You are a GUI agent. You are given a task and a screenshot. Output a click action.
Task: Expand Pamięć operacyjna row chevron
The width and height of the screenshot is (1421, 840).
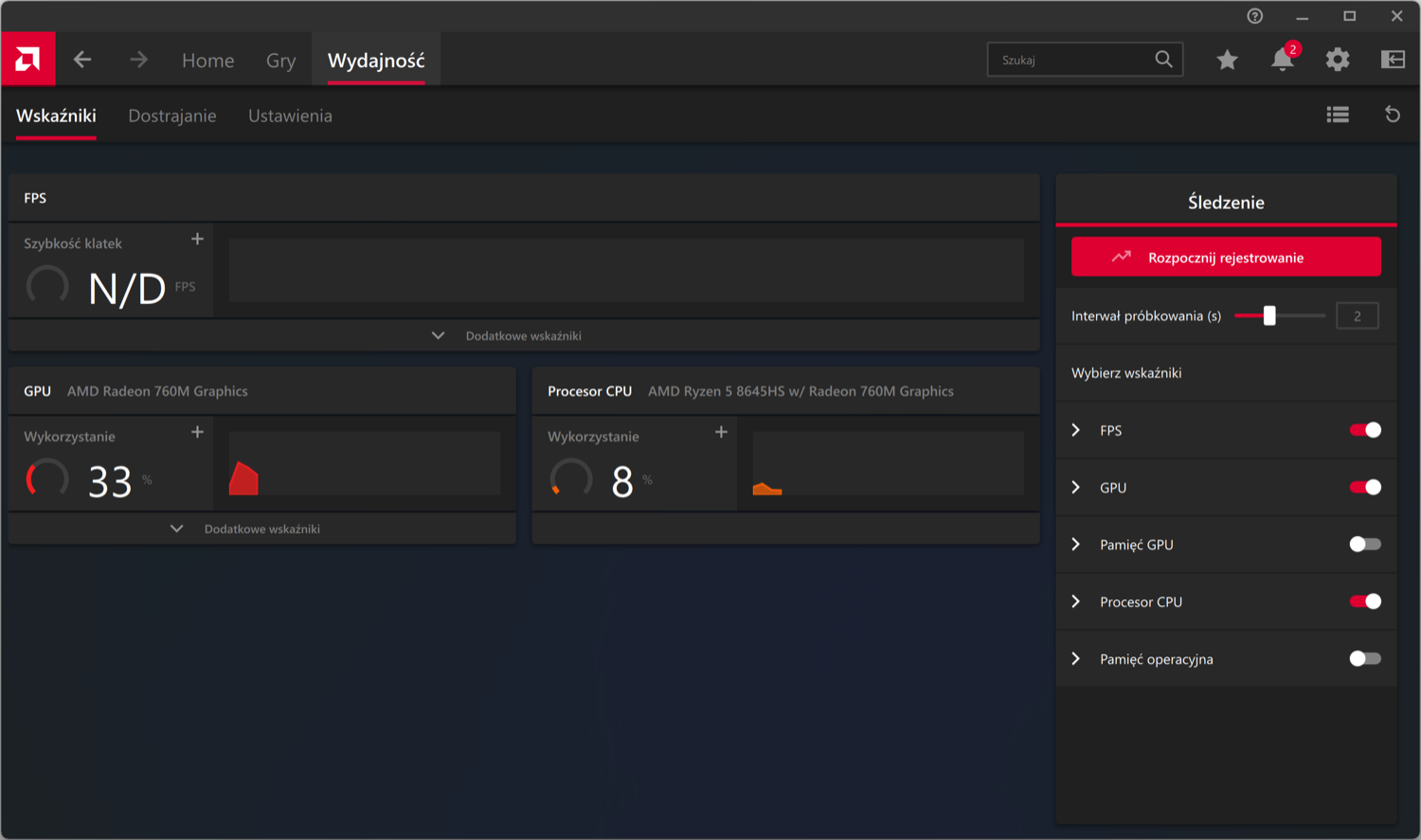tap(1076, 658)
